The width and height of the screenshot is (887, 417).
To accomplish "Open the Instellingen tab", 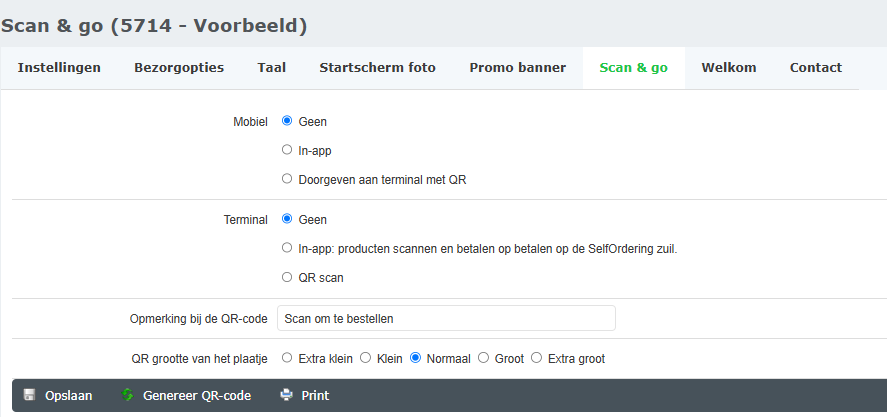I will [59, 68].
